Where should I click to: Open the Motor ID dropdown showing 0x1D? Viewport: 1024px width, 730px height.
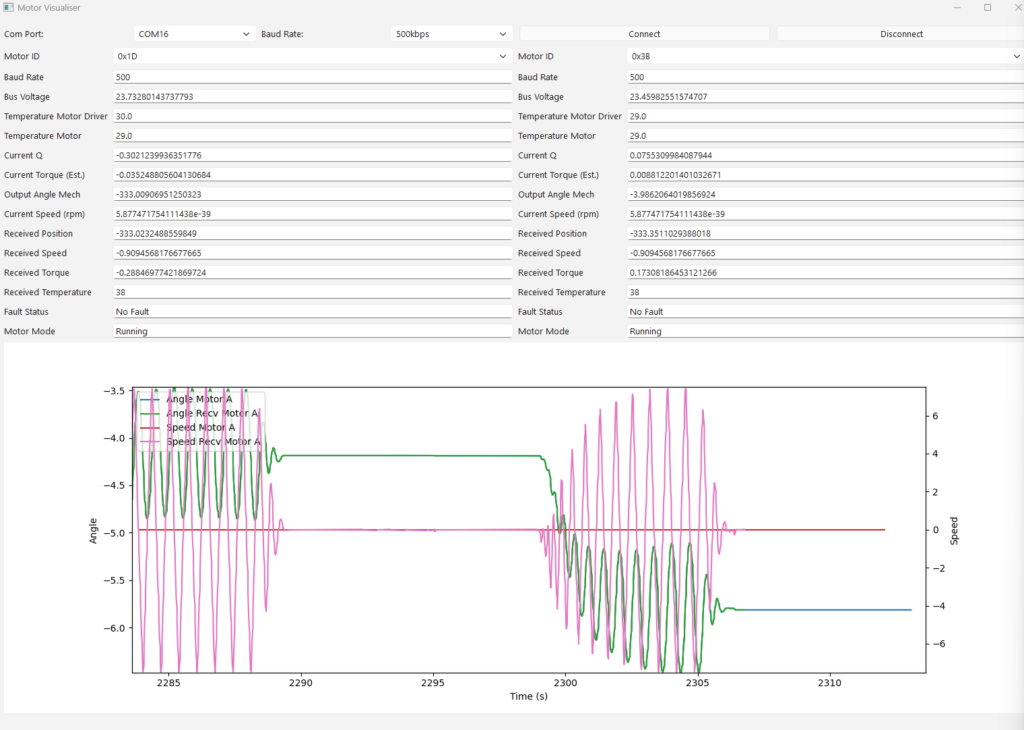(x=312, y=57)
